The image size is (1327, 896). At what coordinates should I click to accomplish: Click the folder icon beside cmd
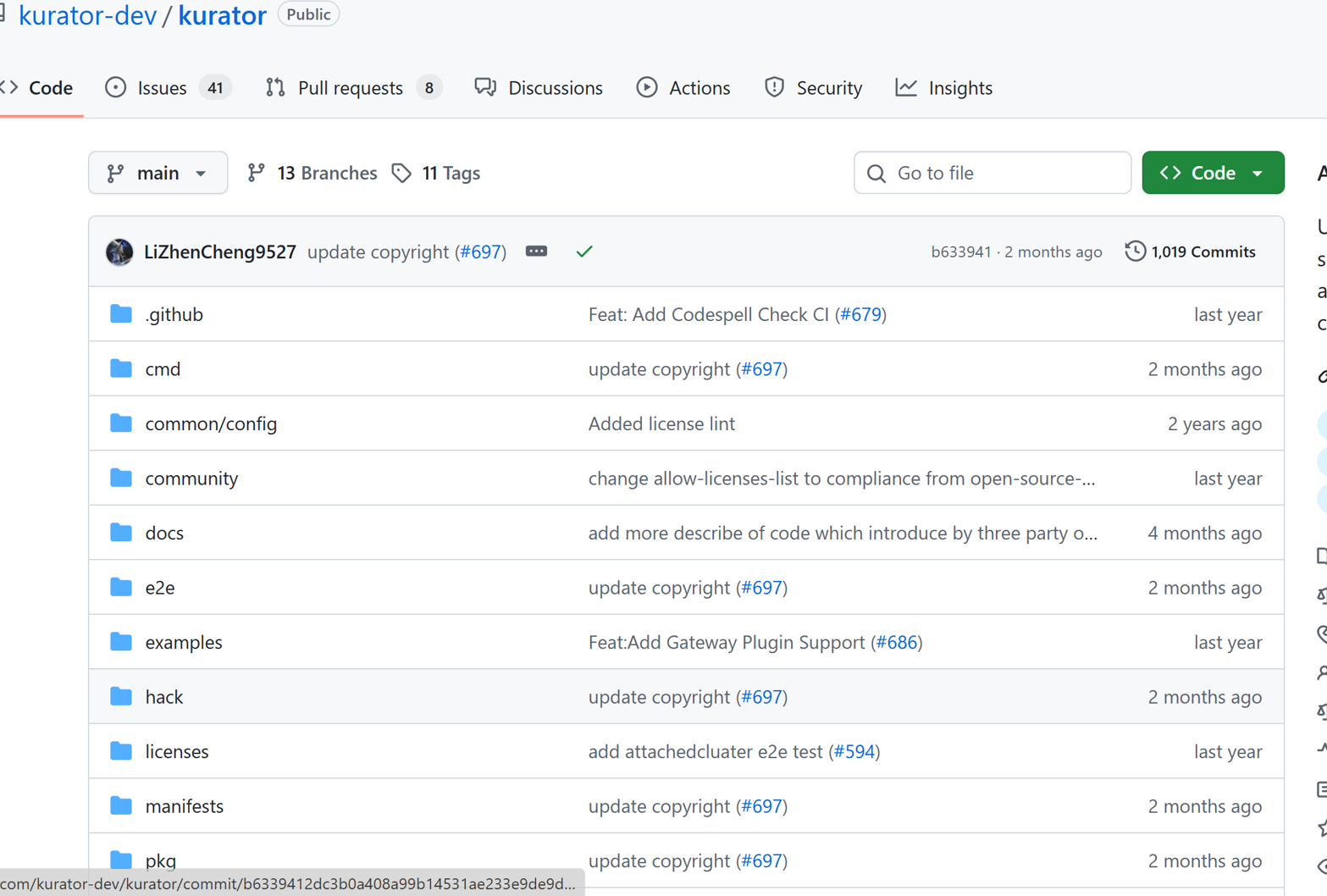[x=121, y=368]
